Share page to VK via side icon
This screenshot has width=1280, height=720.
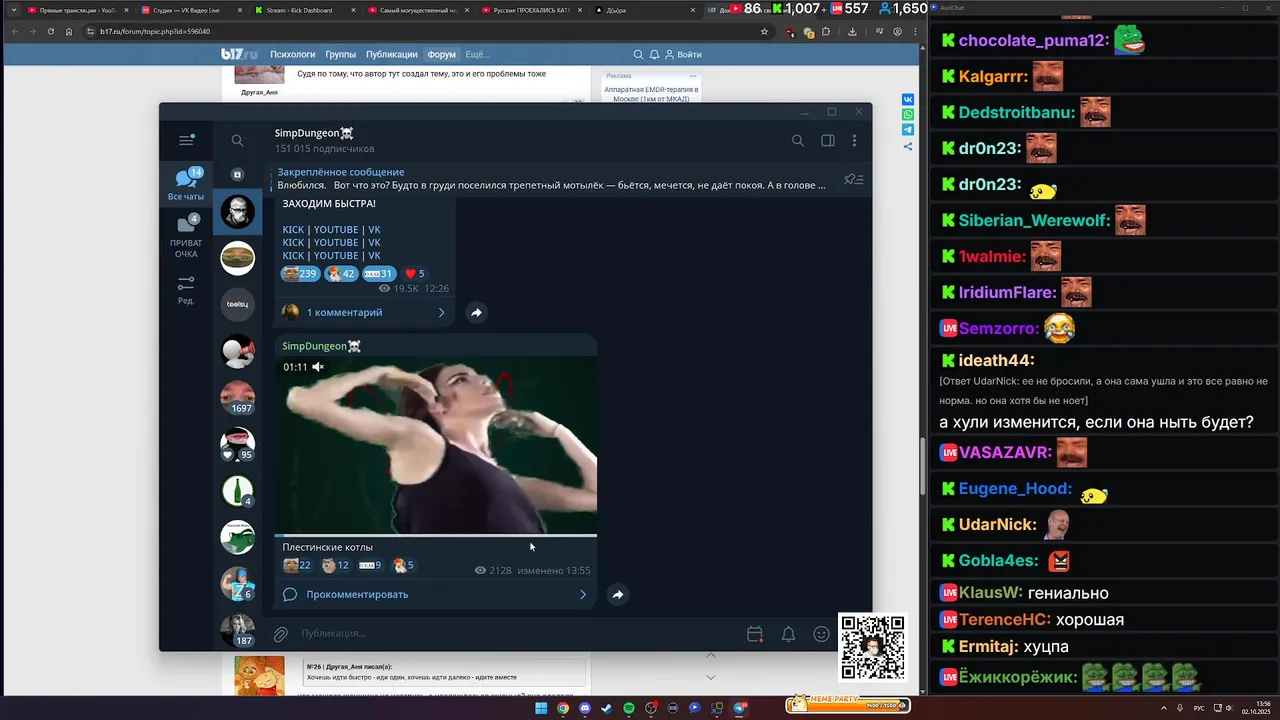(908, 99)
